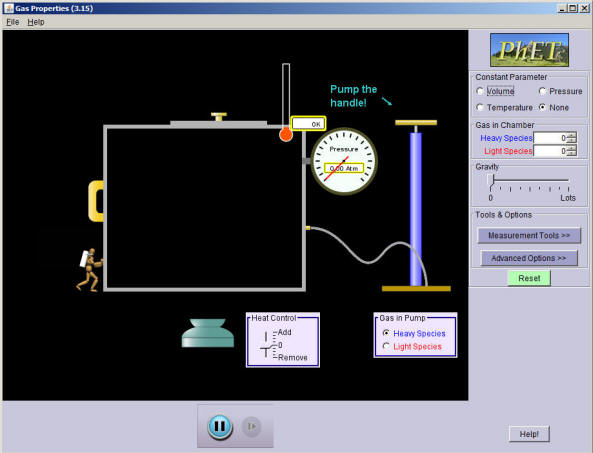593x453 pixels.
Task: Open the File menu
Action: coord(12,22)
